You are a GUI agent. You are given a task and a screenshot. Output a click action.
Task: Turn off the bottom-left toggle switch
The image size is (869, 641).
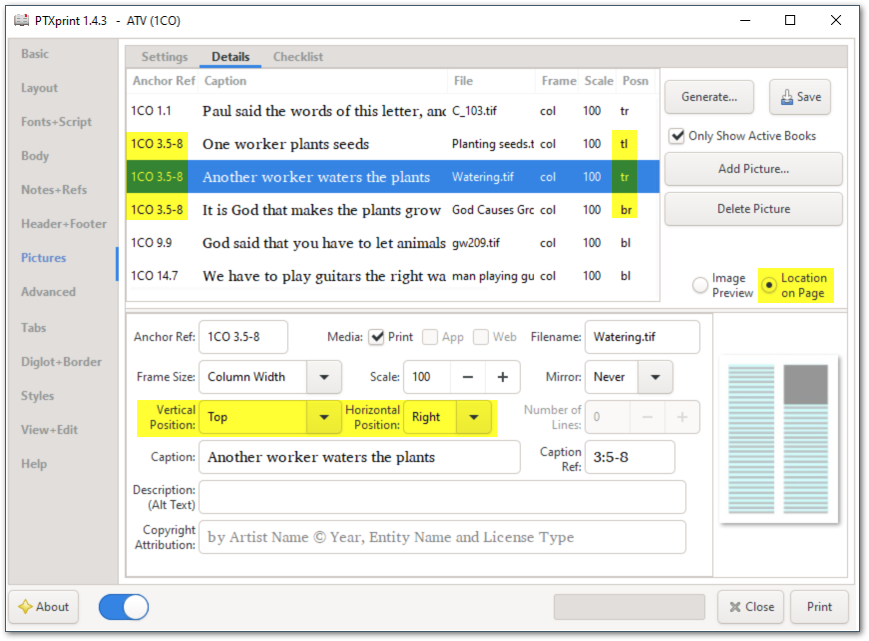click(123, 607)
